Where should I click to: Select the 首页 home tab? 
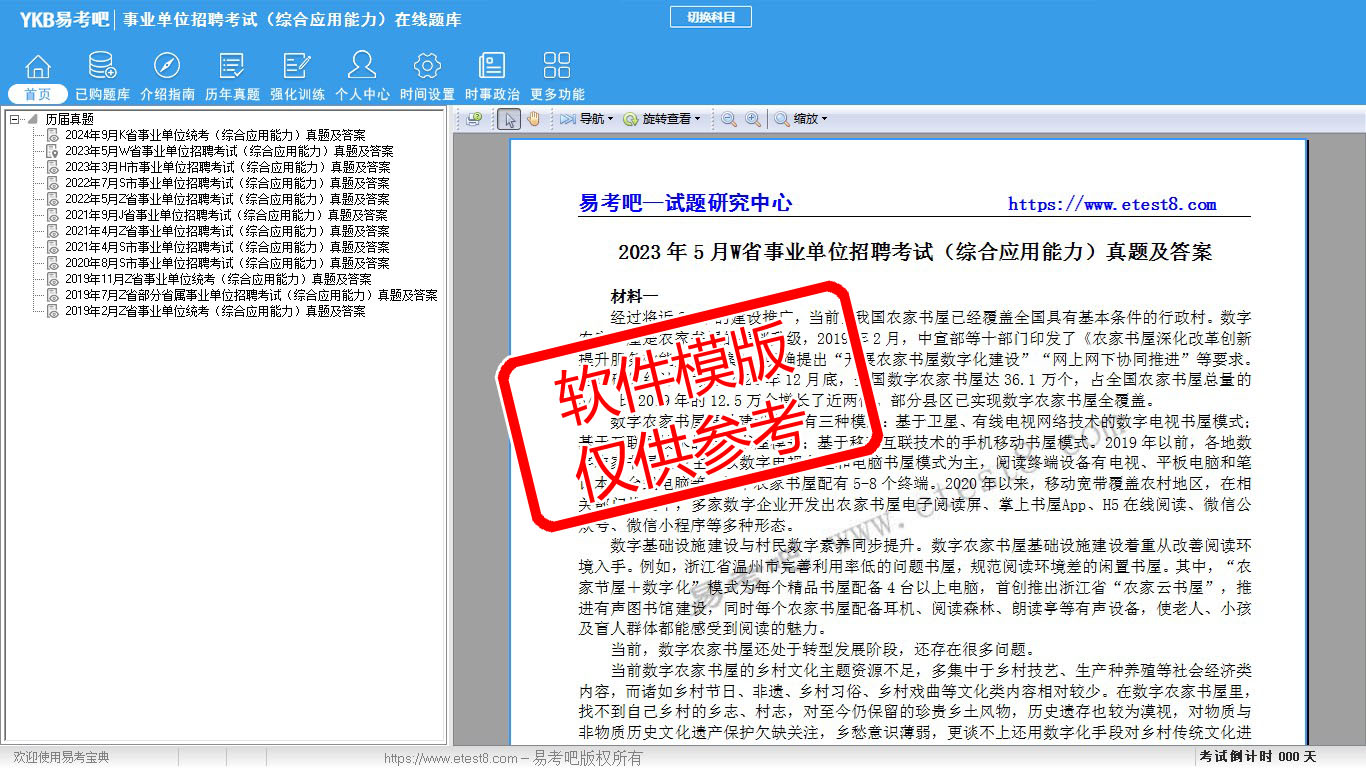[38, 94]
